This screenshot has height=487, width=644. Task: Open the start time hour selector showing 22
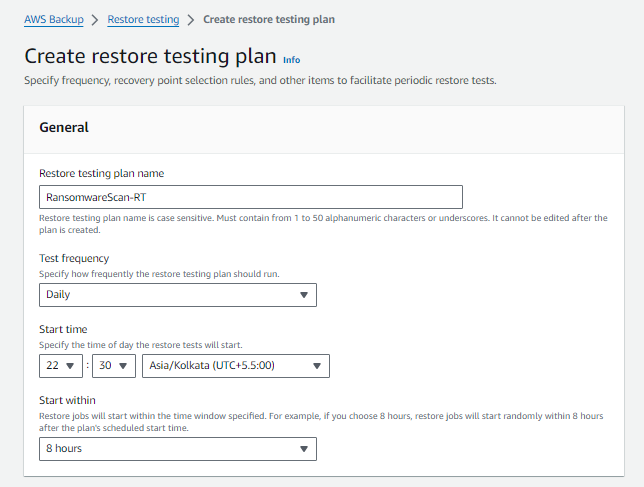point(61,366)
